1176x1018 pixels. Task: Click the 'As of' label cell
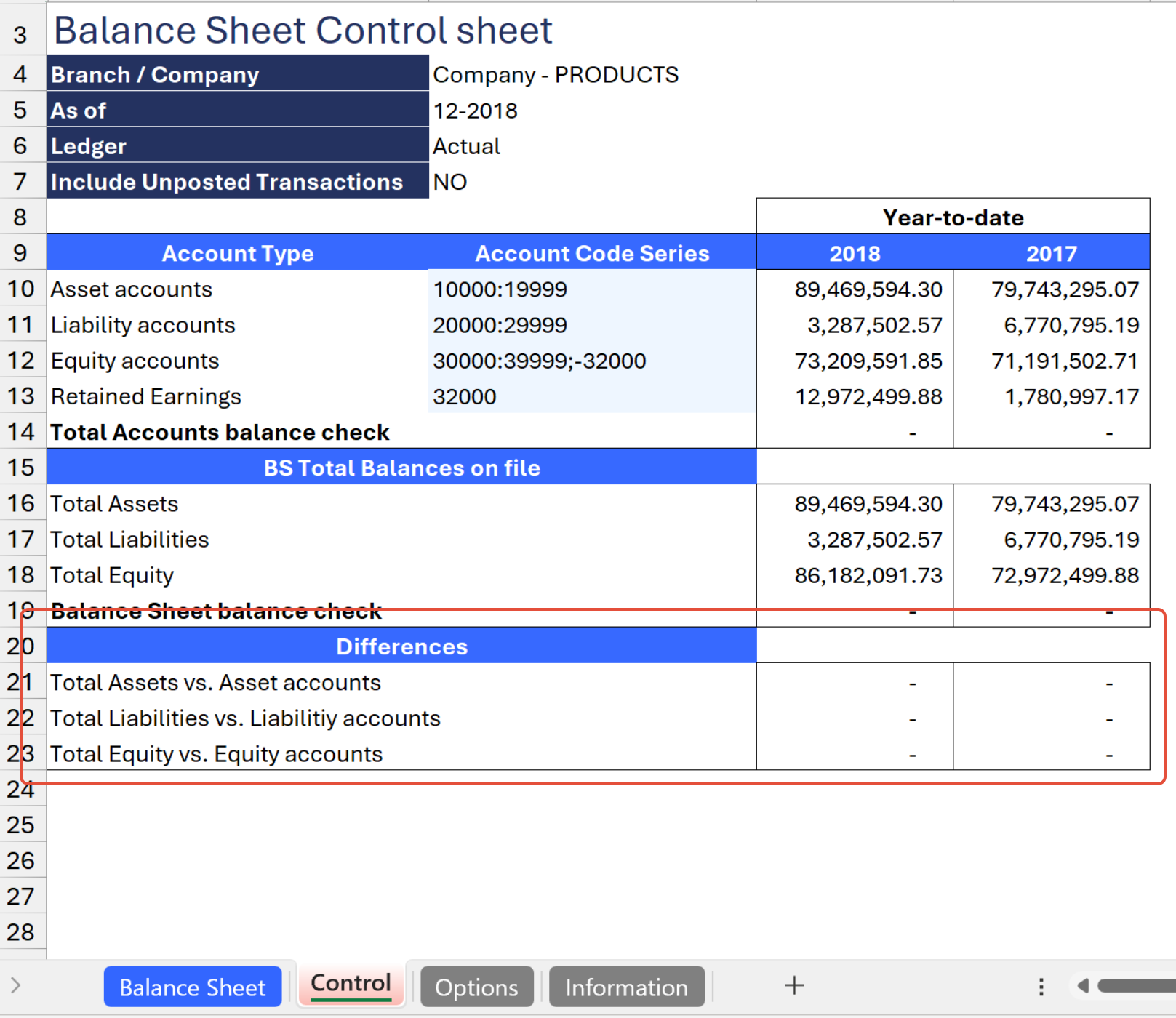[238, 110]
